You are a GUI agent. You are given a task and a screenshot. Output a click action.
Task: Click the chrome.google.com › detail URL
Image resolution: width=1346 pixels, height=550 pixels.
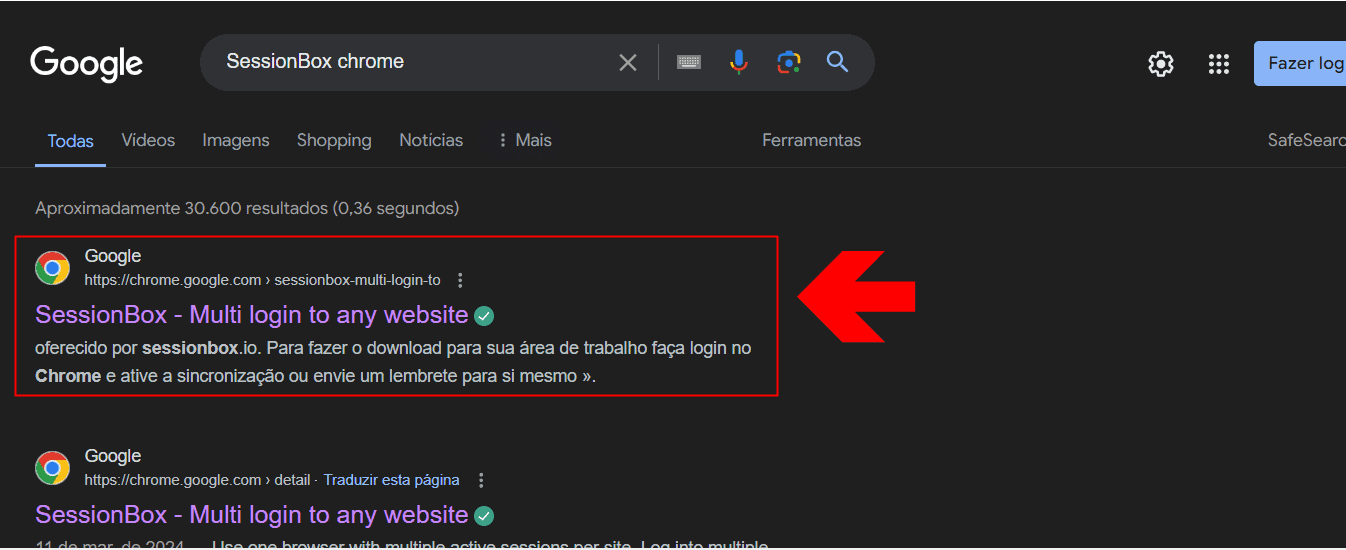coord(197,480)
